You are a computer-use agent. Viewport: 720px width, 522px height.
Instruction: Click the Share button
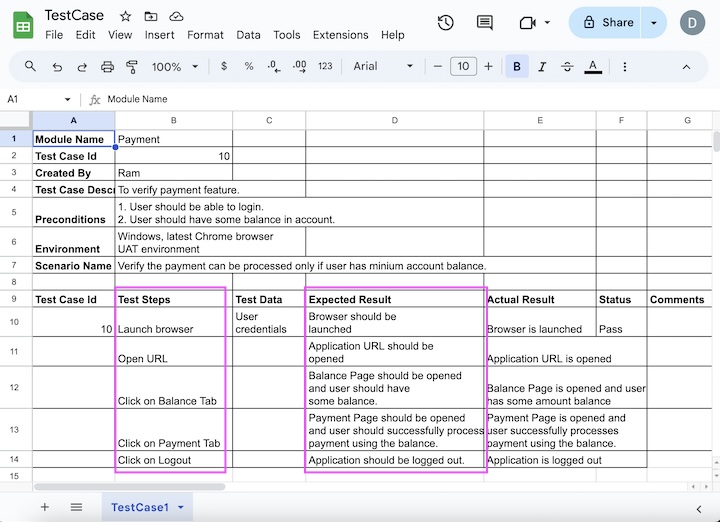(606, 22)
